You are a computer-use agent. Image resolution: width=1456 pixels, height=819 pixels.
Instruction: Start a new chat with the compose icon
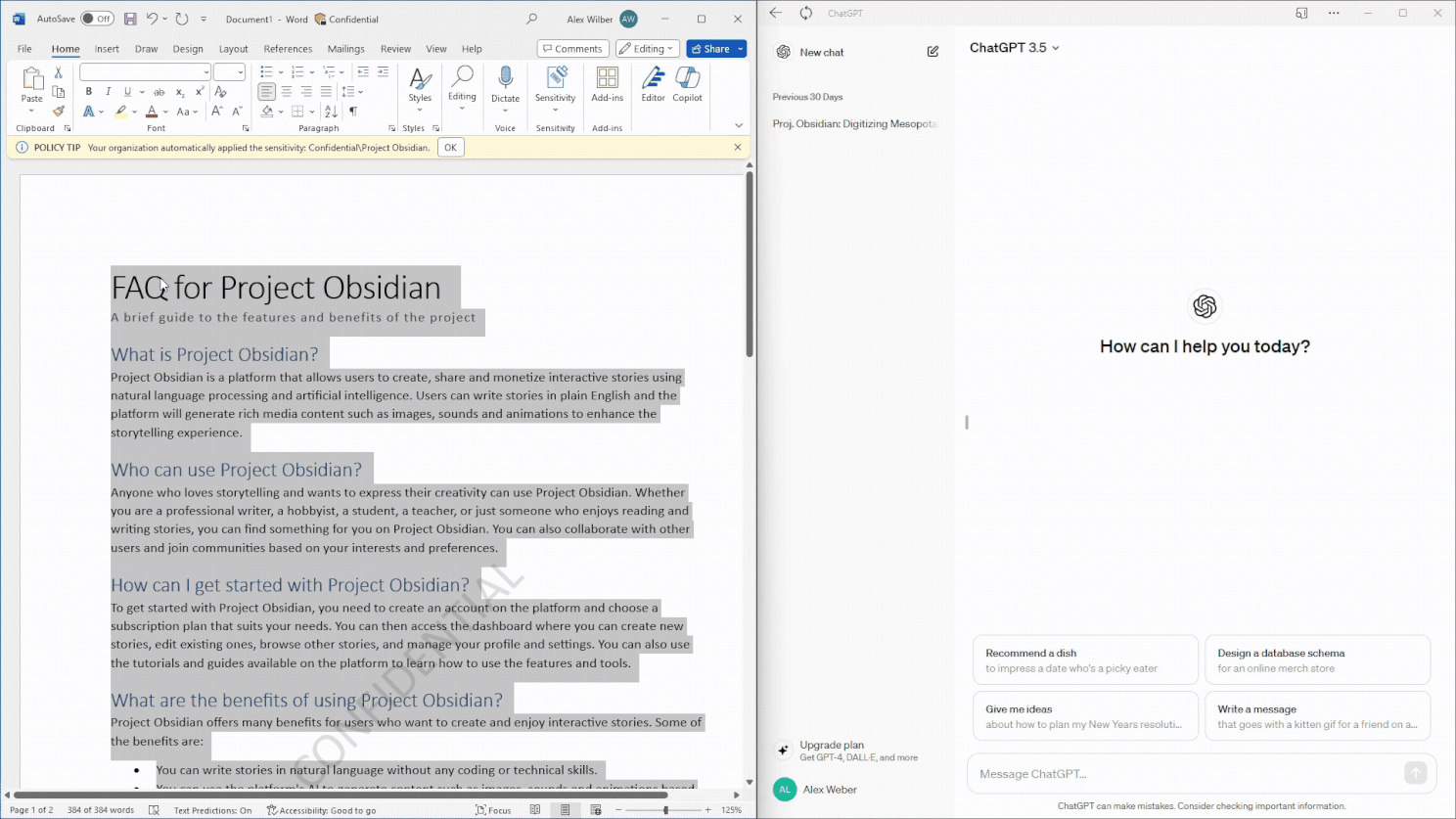[x=933, y=52]
